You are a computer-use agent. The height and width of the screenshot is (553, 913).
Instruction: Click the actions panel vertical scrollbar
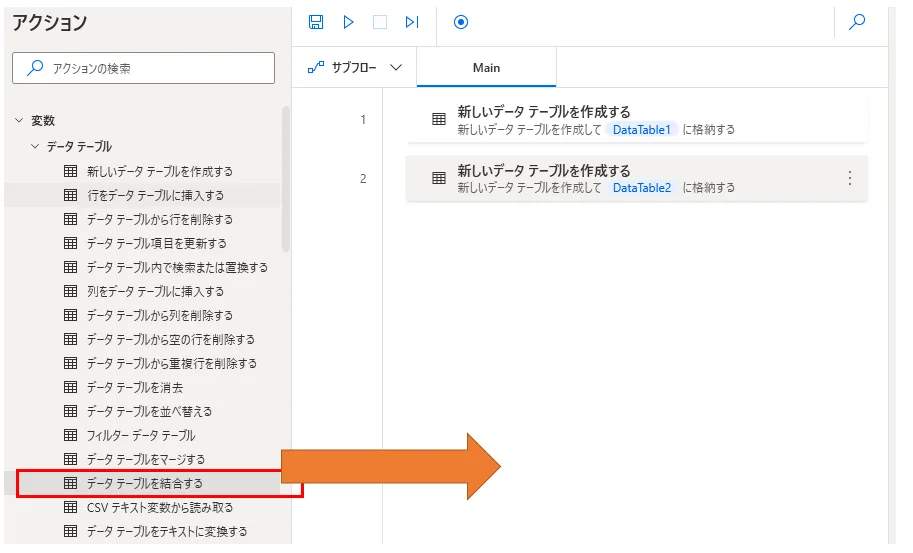pos(286,180)
